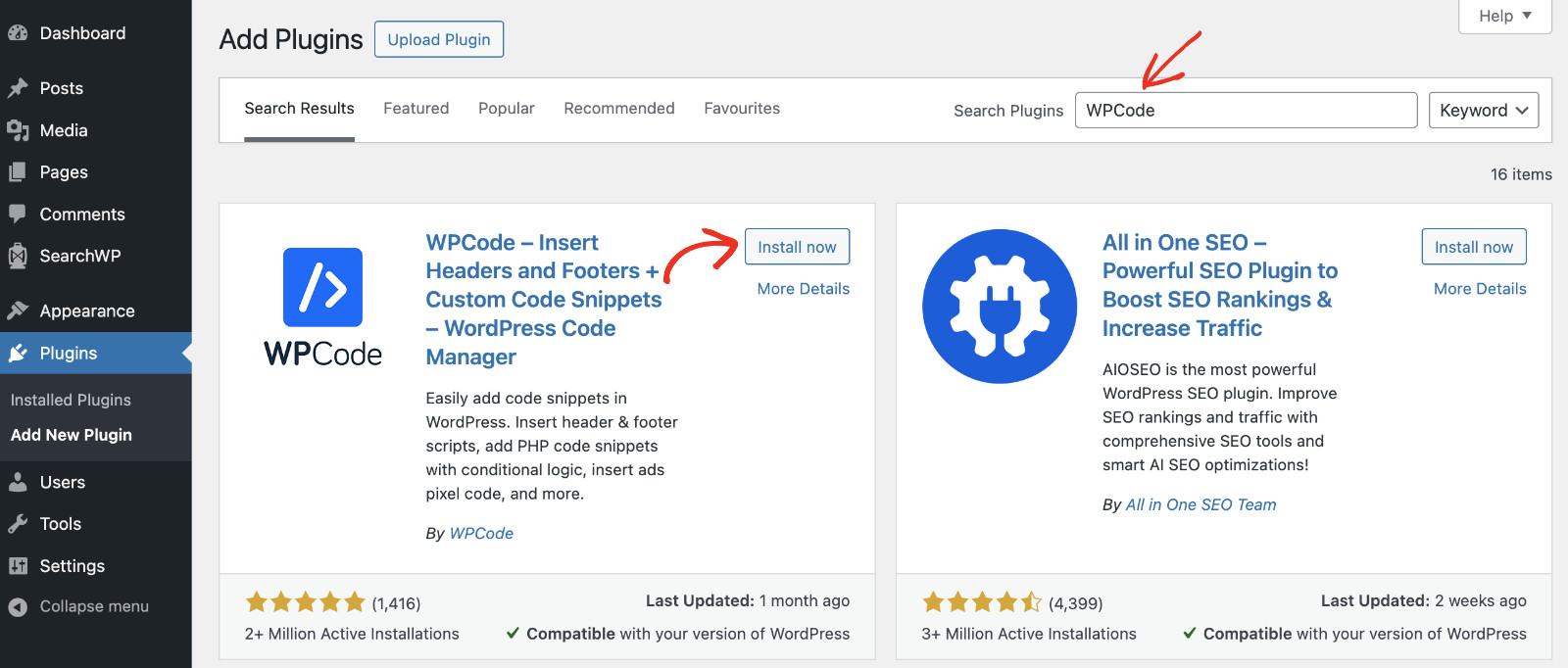Expand the Help dropdown tab
1568x668 pixels.
[1504, 16]
